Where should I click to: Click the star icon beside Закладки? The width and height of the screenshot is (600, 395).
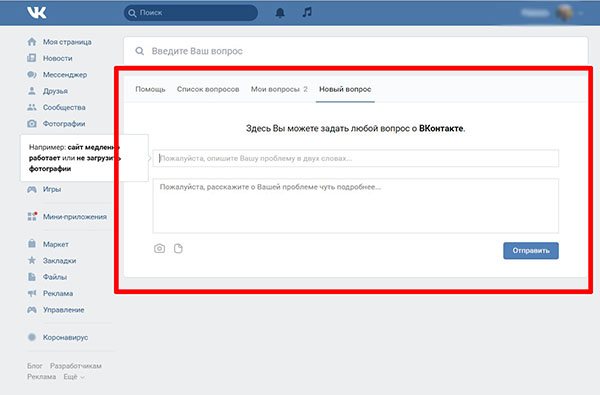click(32, 260)
